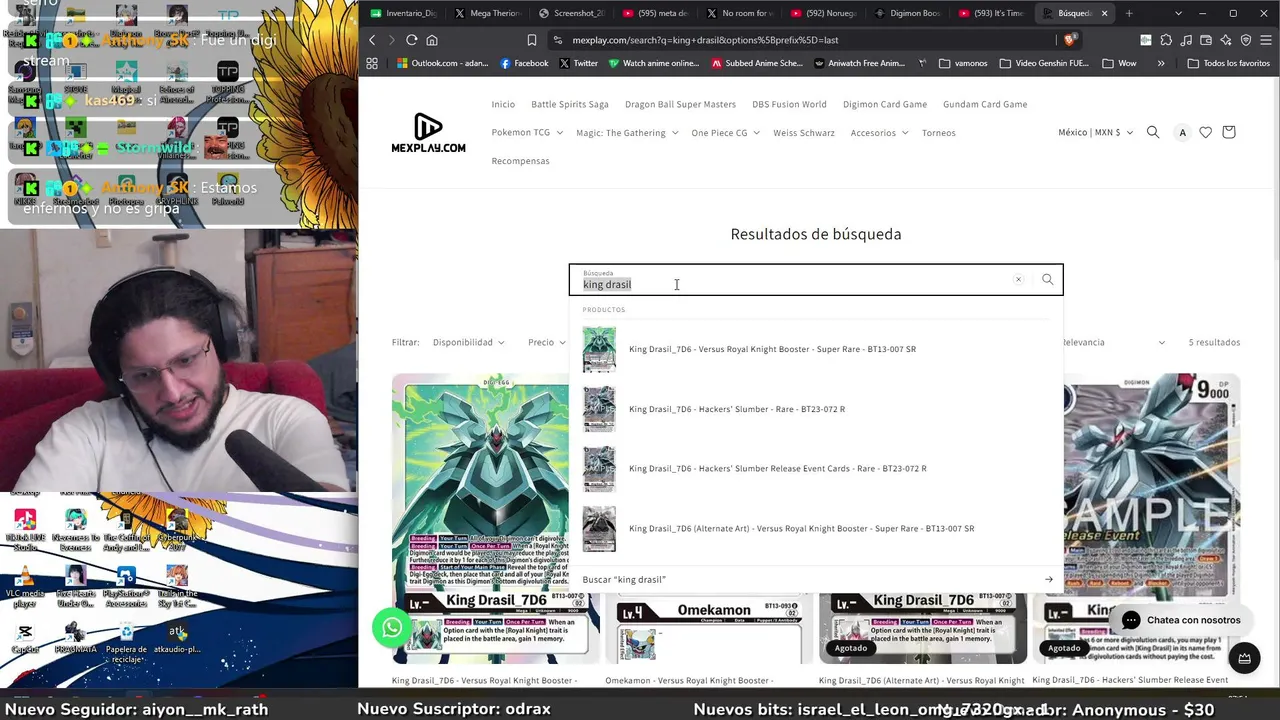Select the King Drasil_7D6 (Alternate Art) suggestion
1280x720 pixels.
tap(816, 528)
